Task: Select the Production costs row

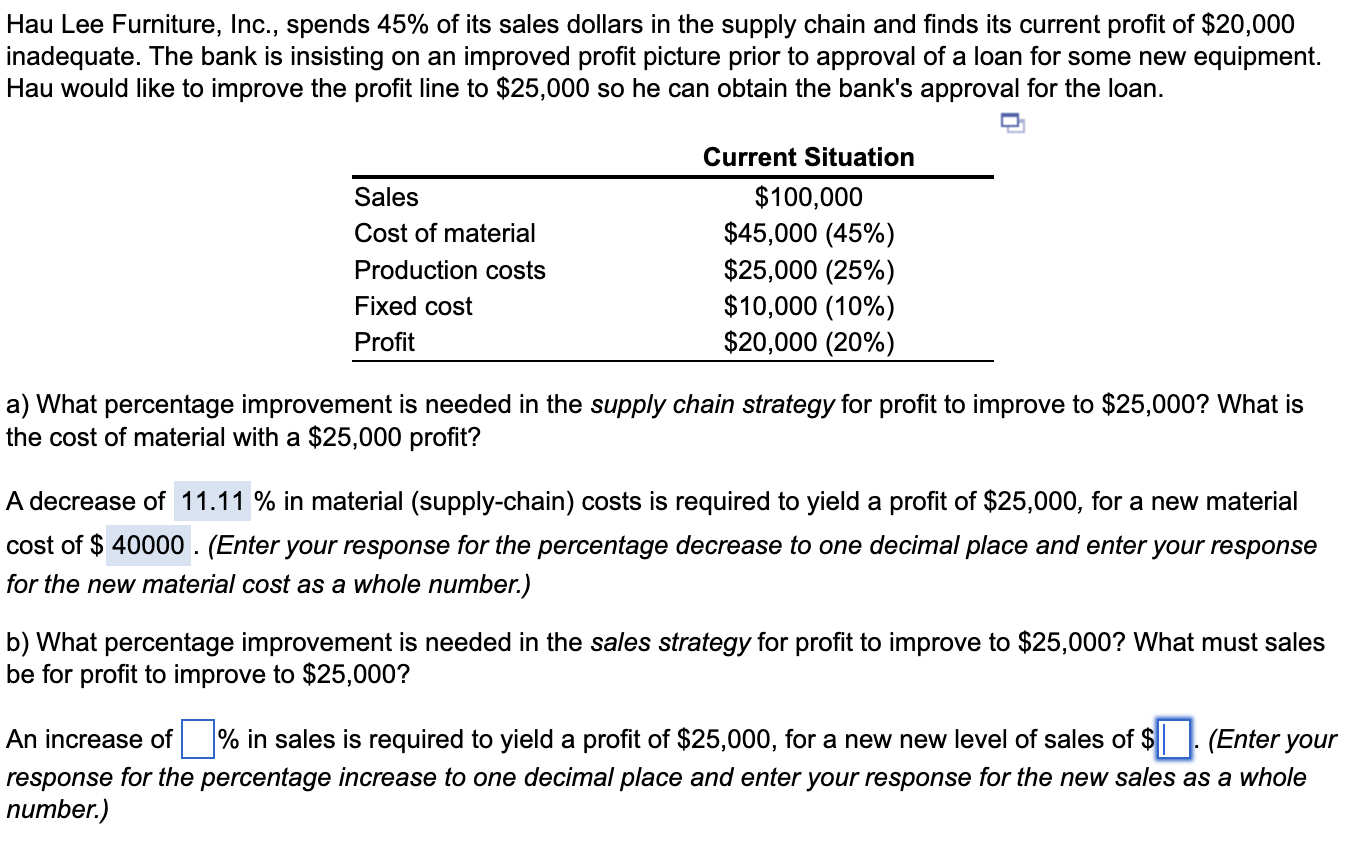Action: 450,269
